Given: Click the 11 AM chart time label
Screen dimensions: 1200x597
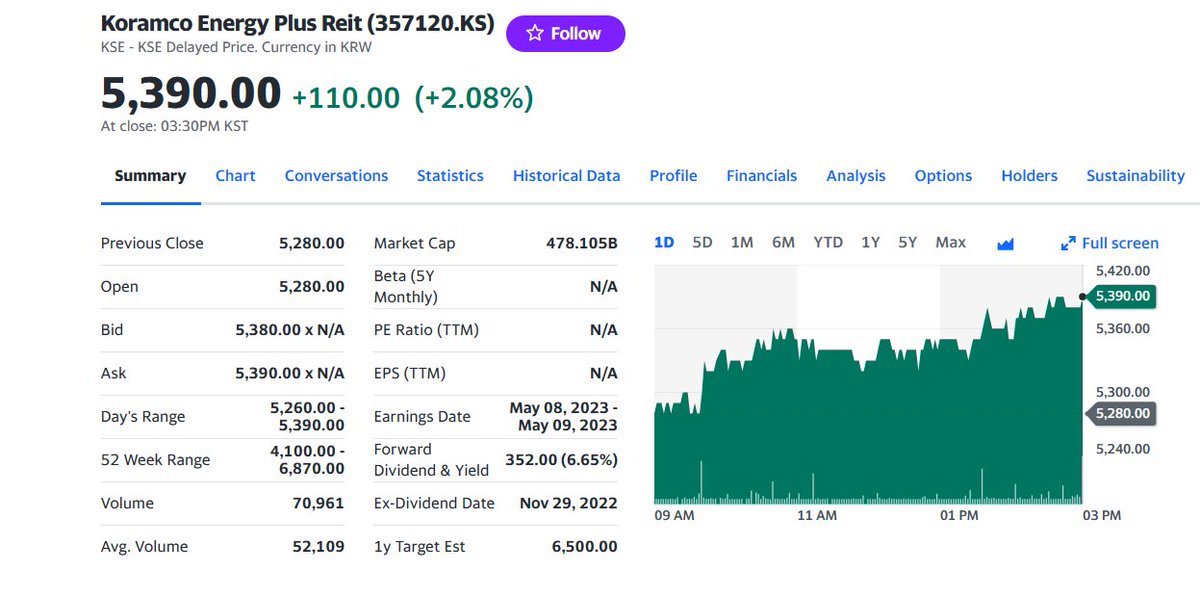Looking at the screenshot, I should click(x=817, y=515).
